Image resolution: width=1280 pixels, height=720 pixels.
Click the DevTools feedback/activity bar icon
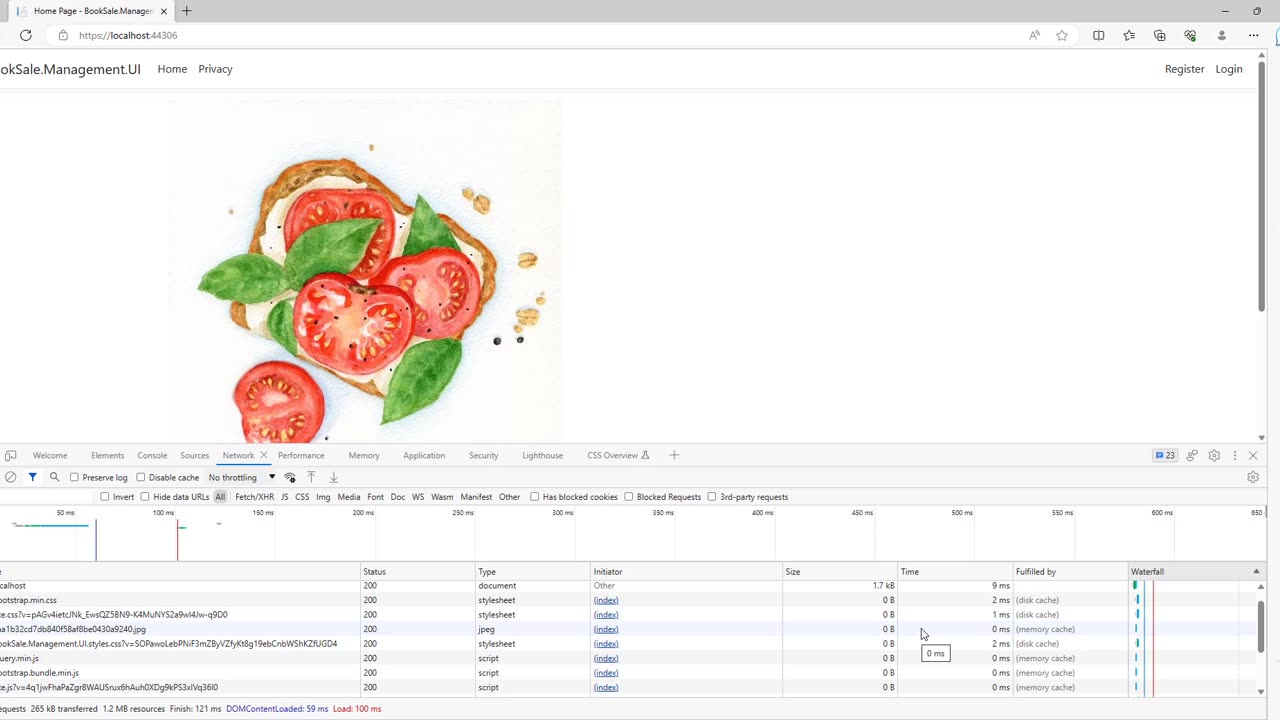[1192, 455]
